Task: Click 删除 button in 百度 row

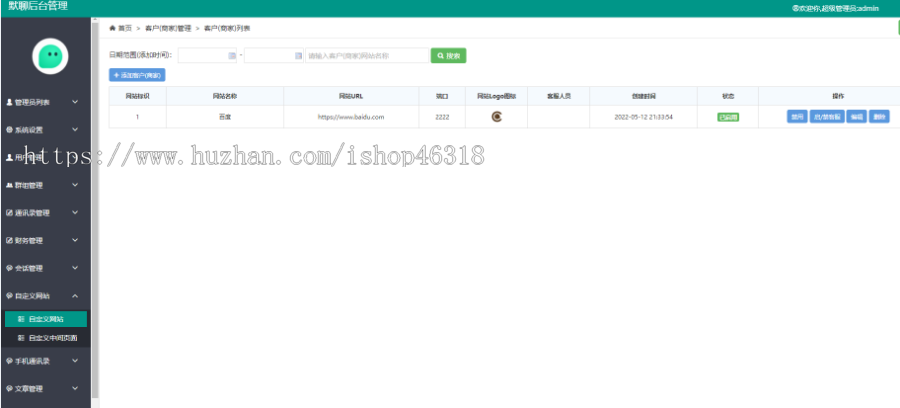Action: [879, 117]
